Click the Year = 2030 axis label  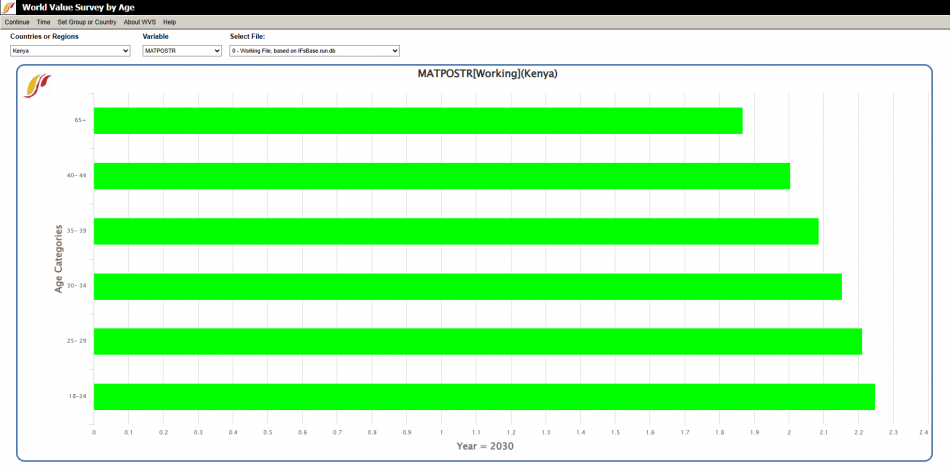point(485,446)
